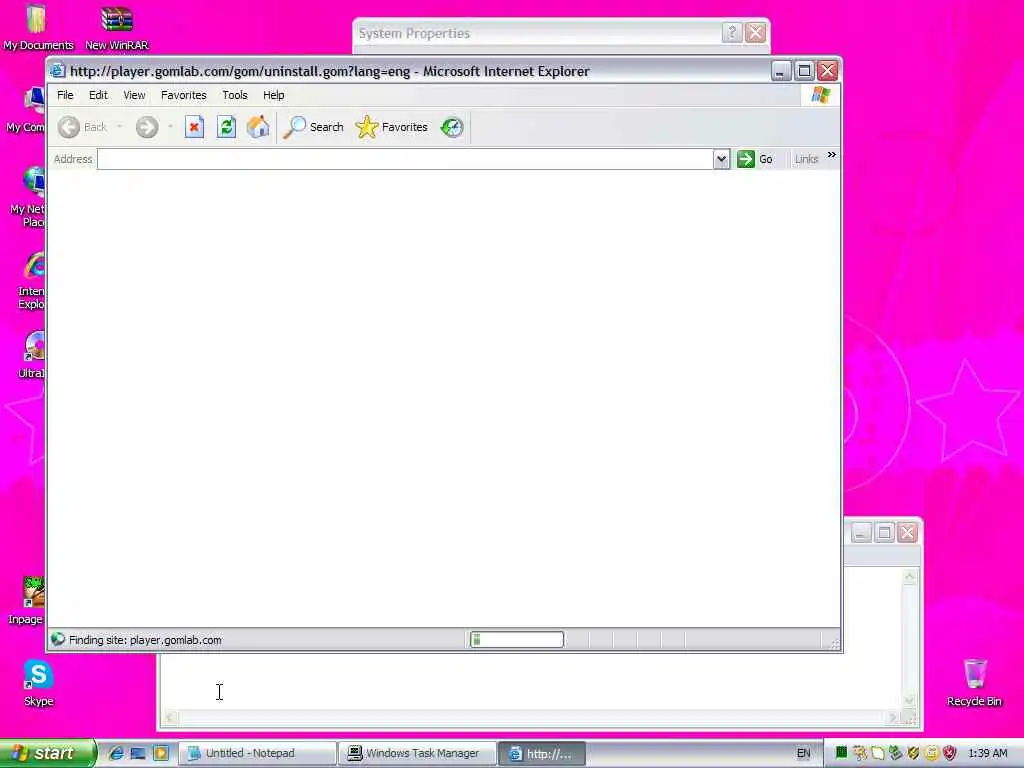This screenshot has height=768, width=1024.
Task: Click the 1:39 AM clock
Action: pos(987,753)
